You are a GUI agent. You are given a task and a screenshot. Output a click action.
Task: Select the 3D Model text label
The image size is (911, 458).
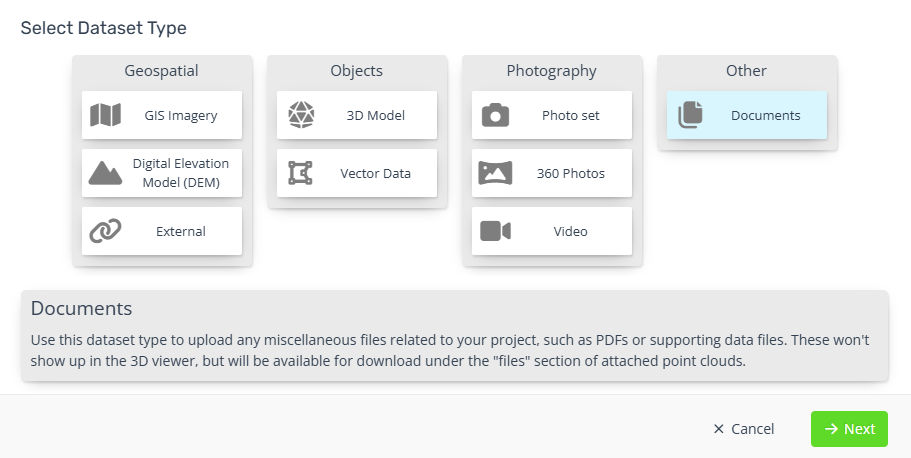point(376,115)
